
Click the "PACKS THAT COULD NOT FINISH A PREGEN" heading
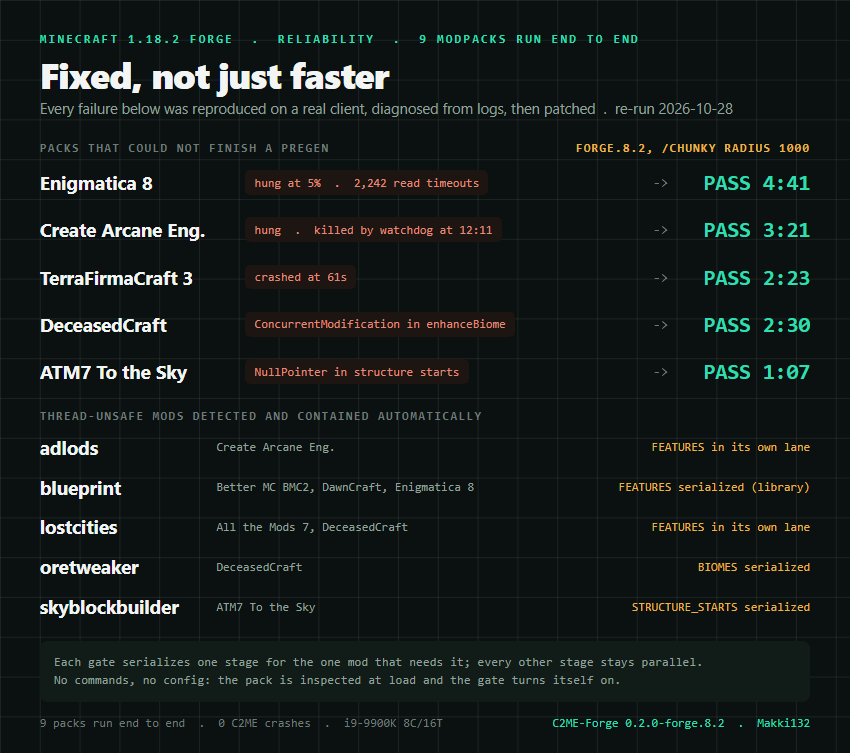click(x=184, y=148)
